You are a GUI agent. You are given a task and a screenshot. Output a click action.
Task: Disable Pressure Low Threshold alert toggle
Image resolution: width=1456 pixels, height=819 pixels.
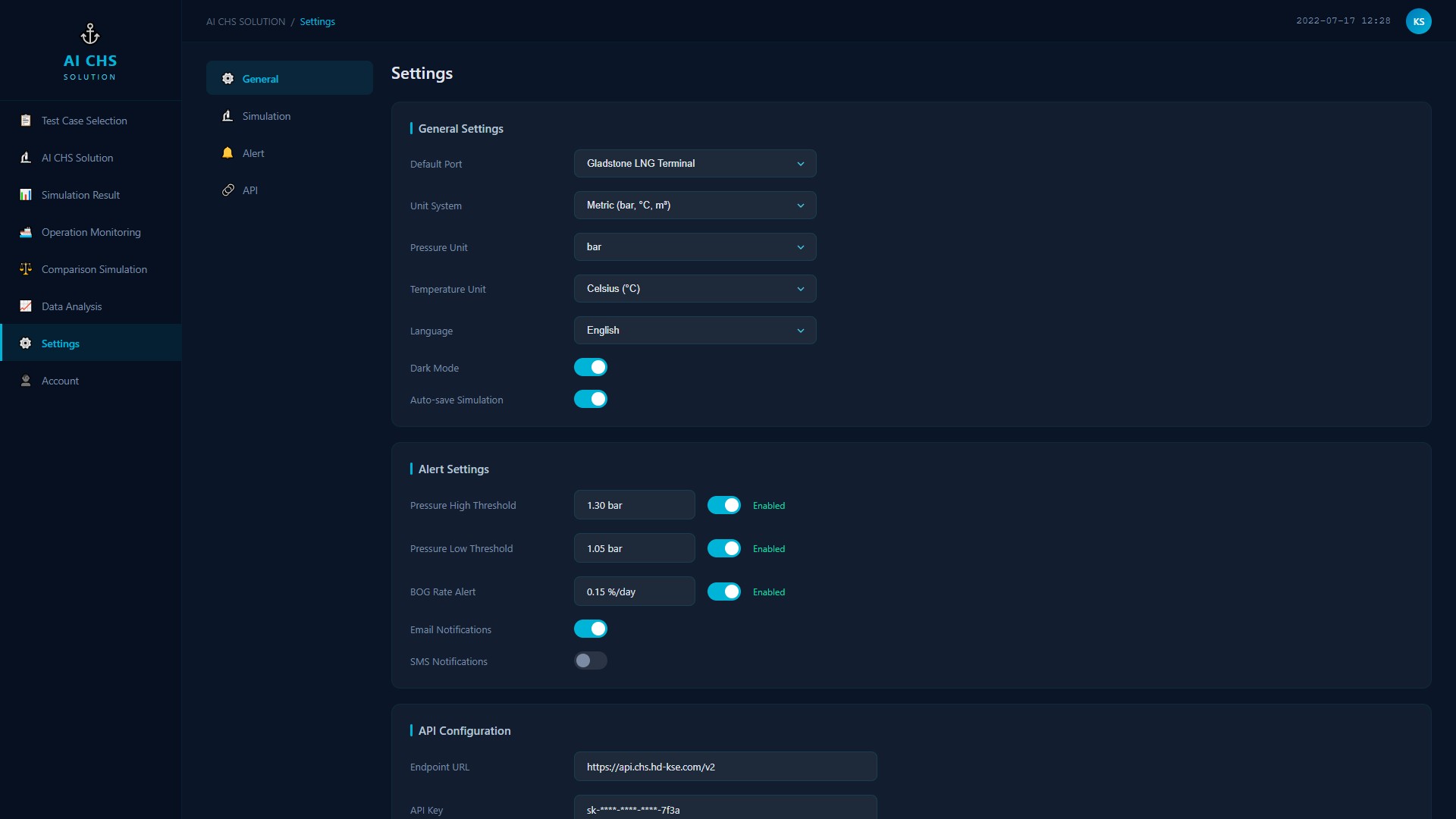click(724, 548)
